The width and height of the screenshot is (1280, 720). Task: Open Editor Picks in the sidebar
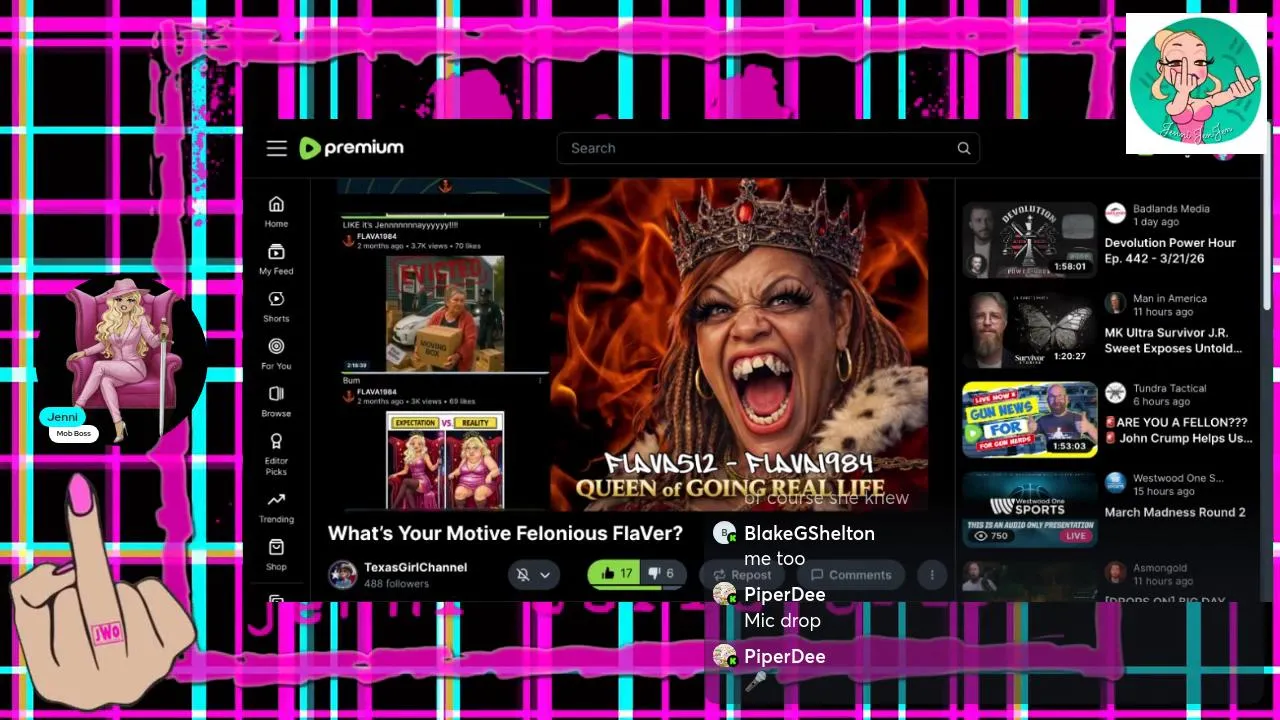click(276, 454)
